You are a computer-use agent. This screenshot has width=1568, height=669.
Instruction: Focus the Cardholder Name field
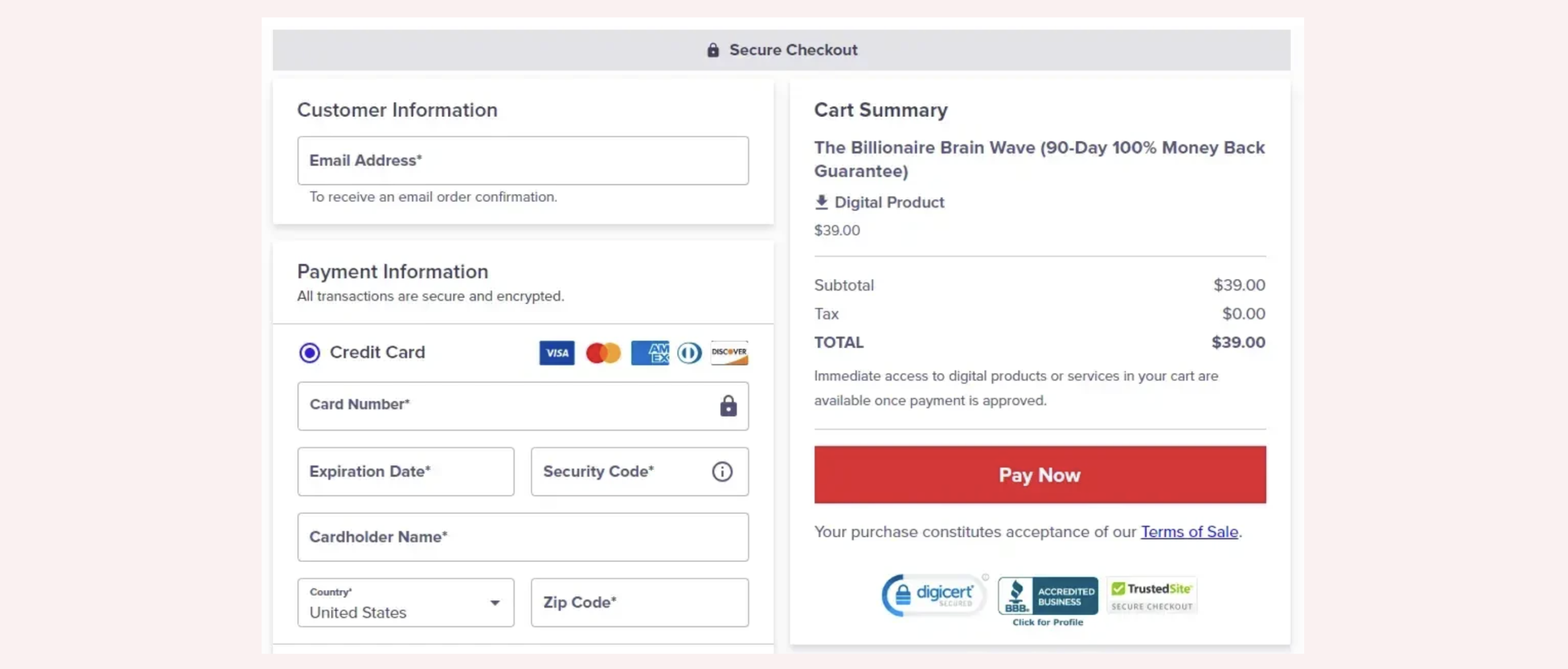click(522, 537)
